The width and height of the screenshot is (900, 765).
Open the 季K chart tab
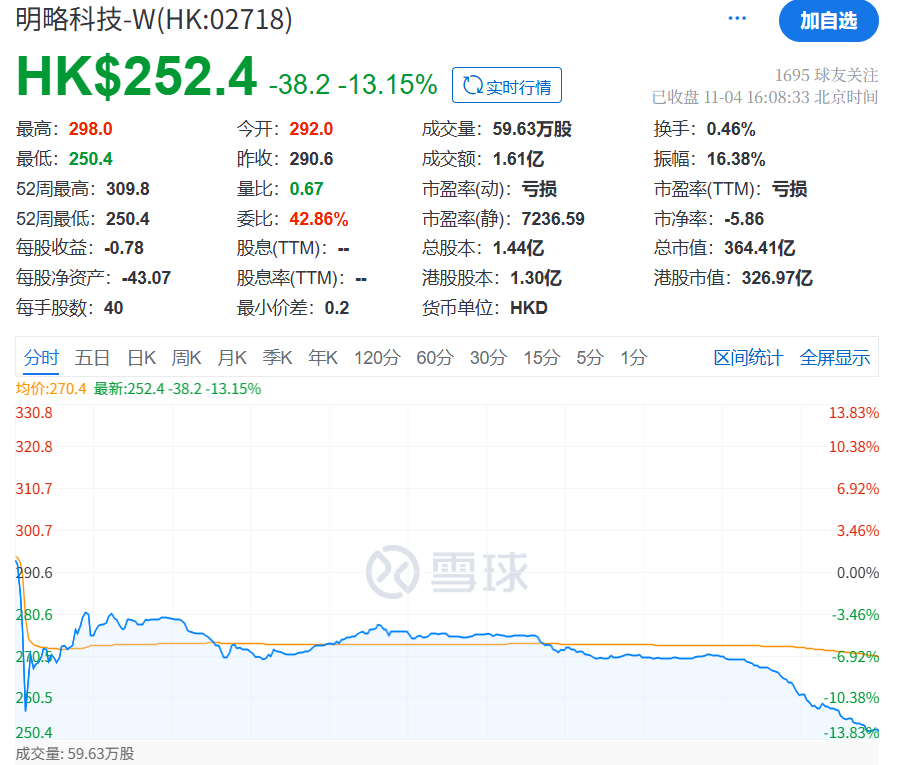tap(278, 358)
